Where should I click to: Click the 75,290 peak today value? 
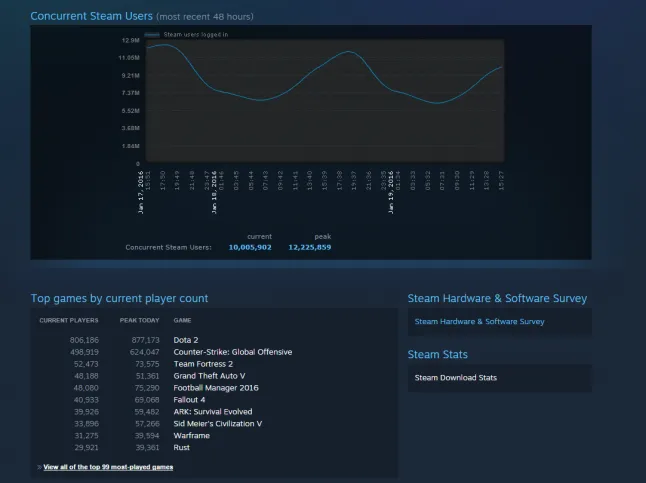point(147,388)
